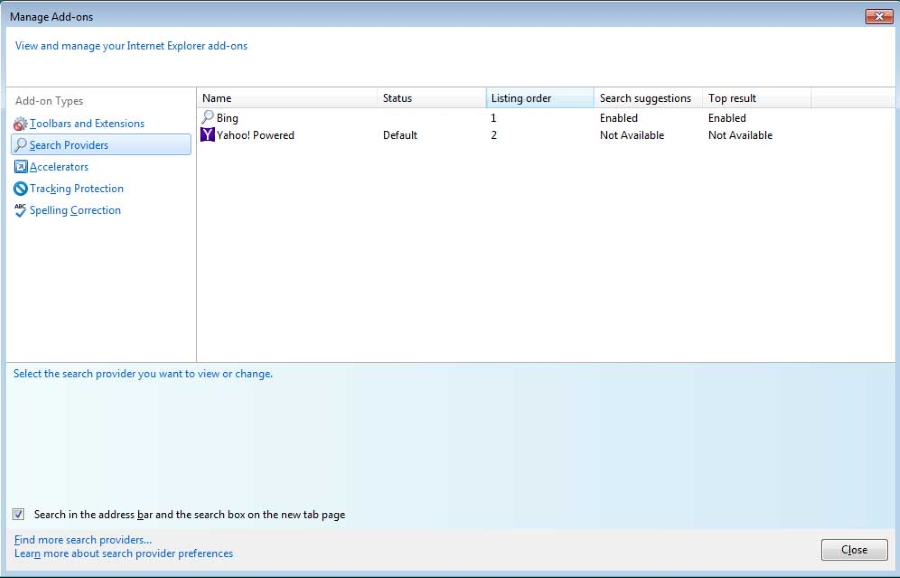900x578 pixels.
Task: Toggle search in address bar checkbox
Action: 19,514
